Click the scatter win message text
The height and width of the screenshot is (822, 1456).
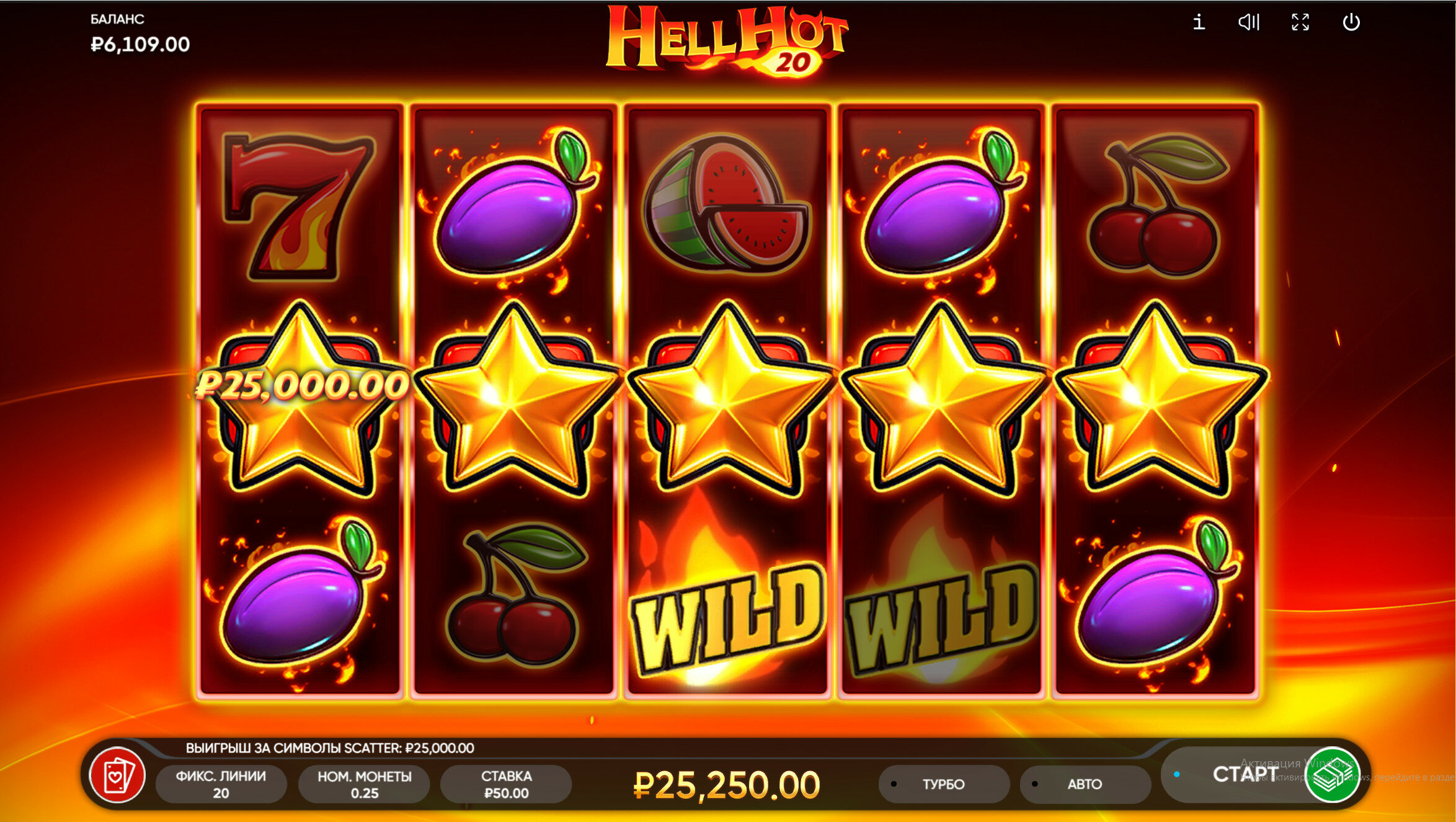coord(330,748)
